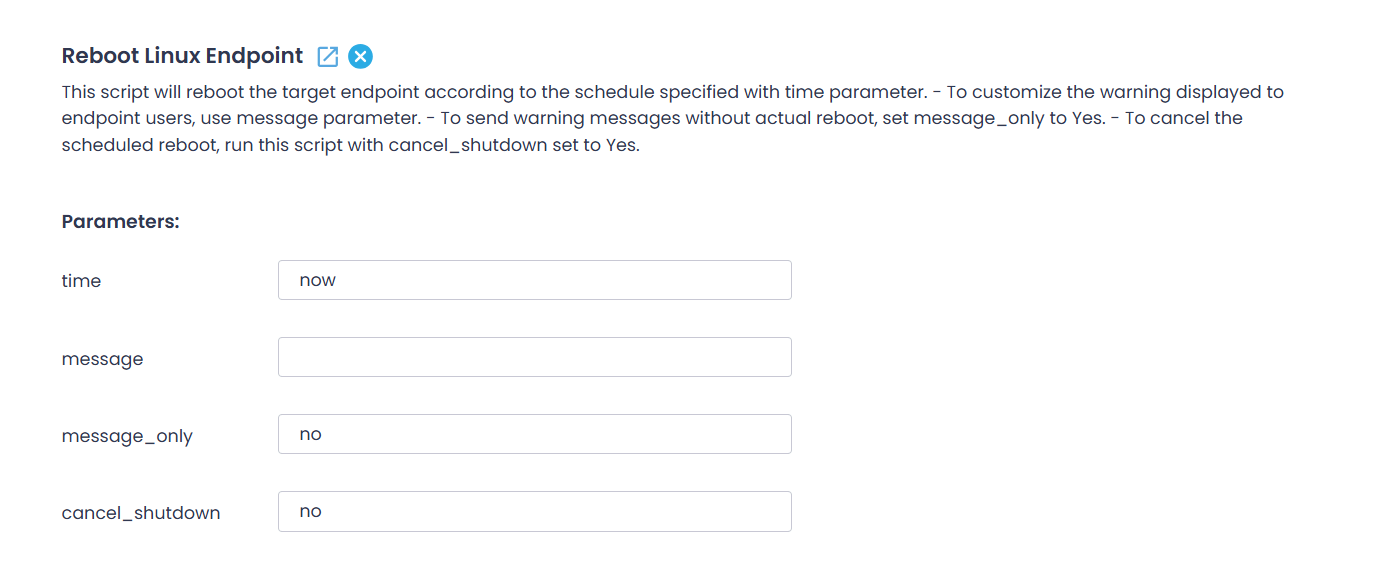Click the cancel_shutdown field containing no
The width and height of the screenshot is (1374, 585).
[x=534, y=511]
